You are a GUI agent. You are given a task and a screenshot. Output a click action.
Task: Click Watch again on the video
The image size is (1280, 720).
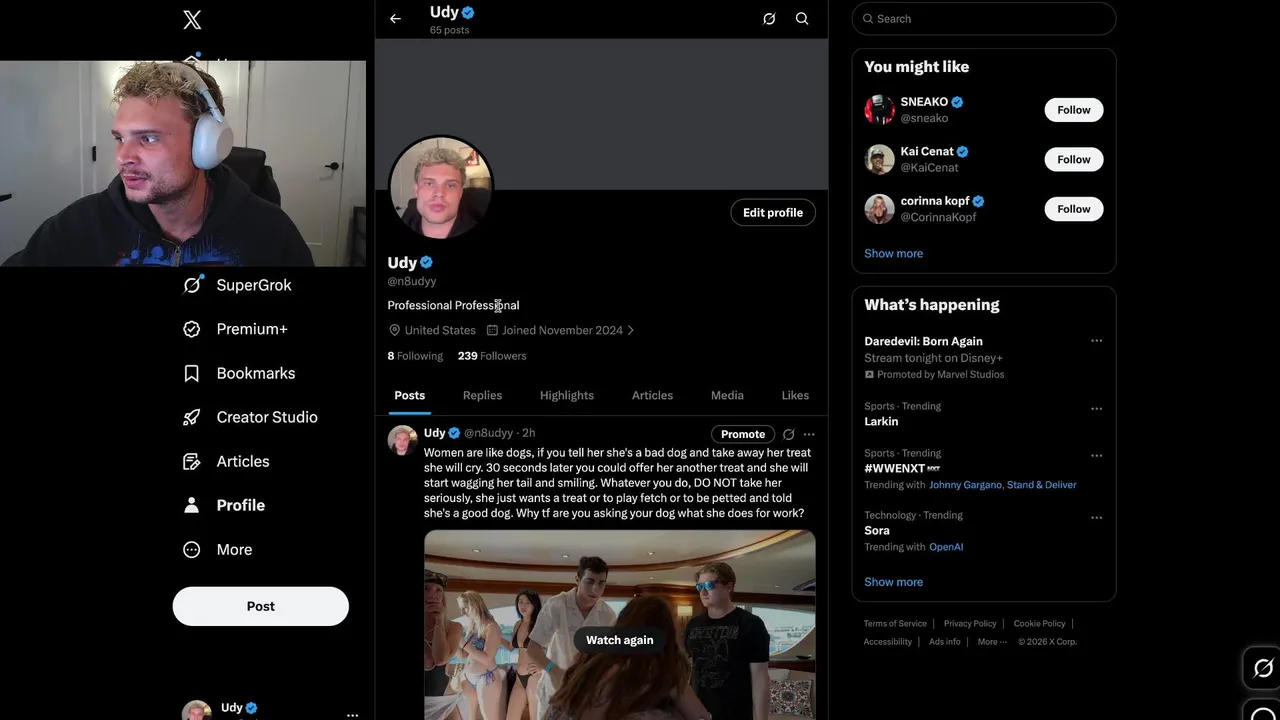[620, 640]
